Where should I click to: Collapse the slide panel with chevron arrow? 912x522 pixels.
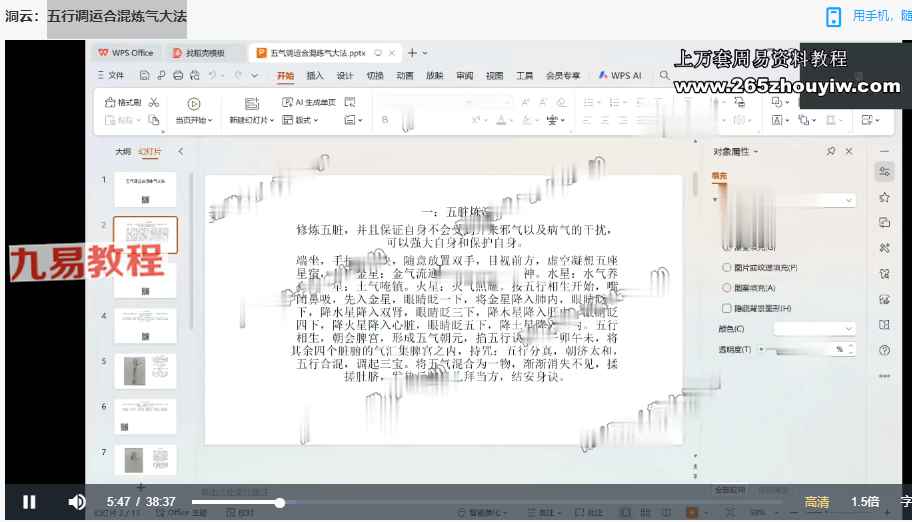click(181, 151)
